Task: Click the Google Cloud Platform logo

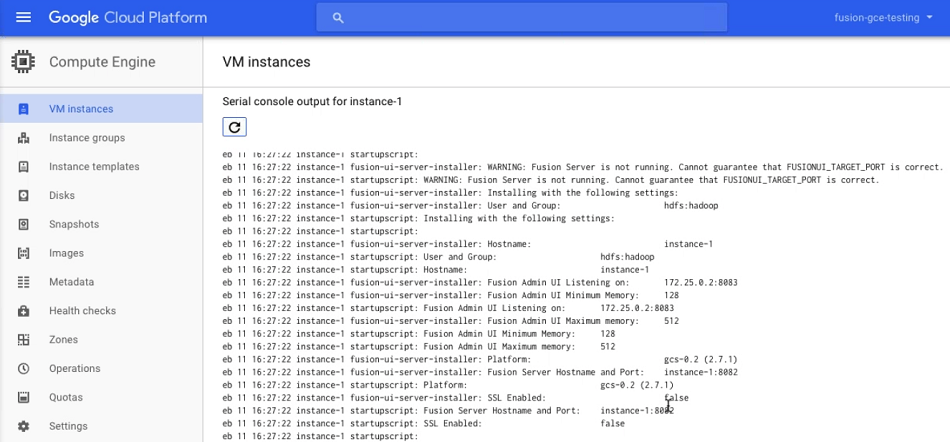Action: click(x=128, y=18)
